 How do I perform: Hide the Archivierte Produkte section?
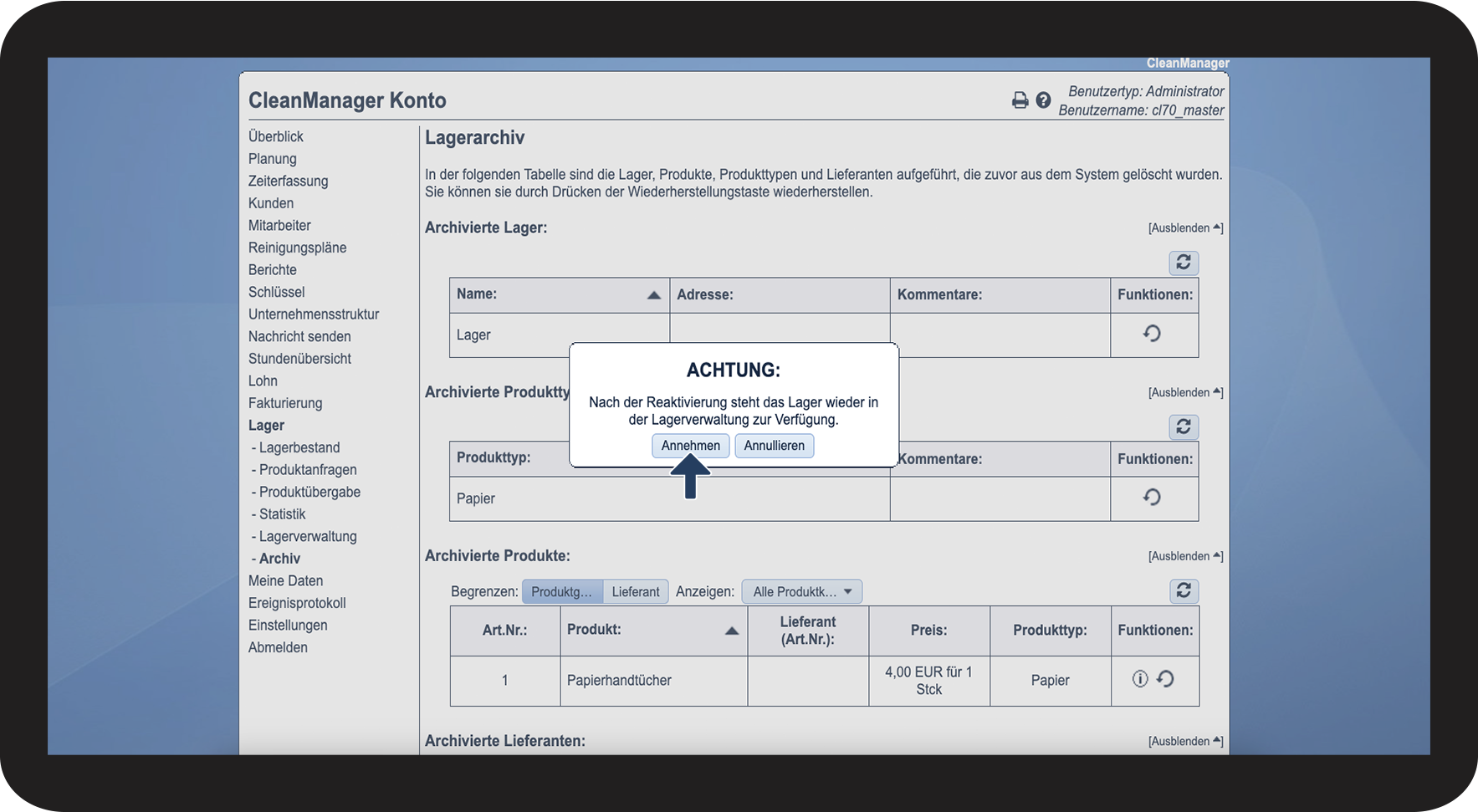(1185, 557)
